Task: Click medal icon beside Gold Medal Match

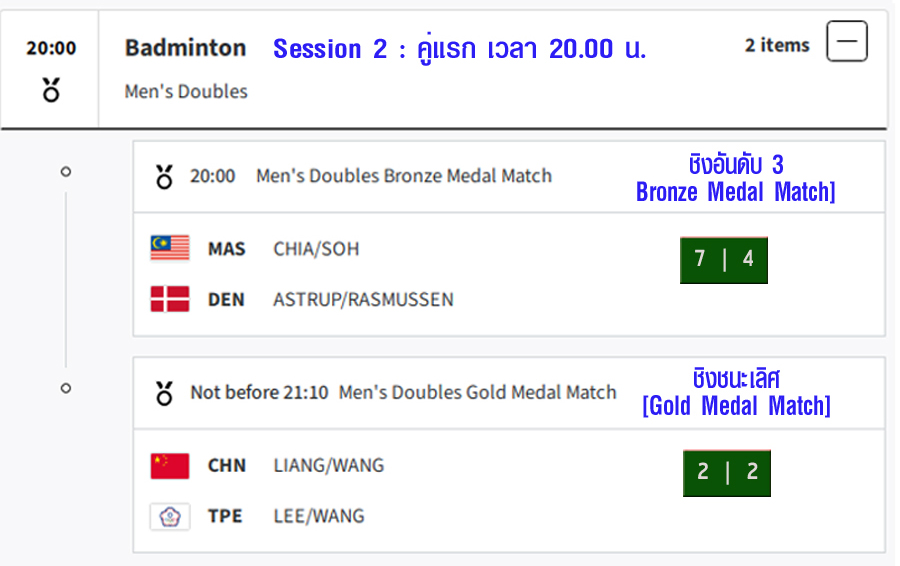Action: (164, 394)
